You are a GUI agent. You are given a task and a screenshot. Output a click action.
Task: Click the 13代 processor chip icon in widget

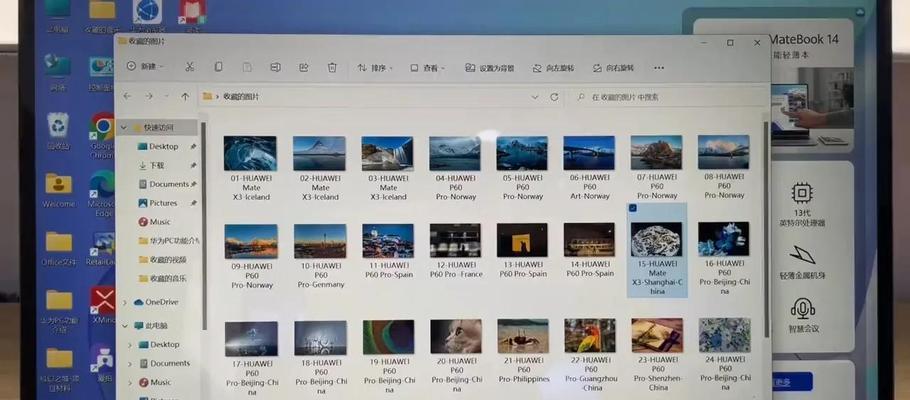click(802, 193)
